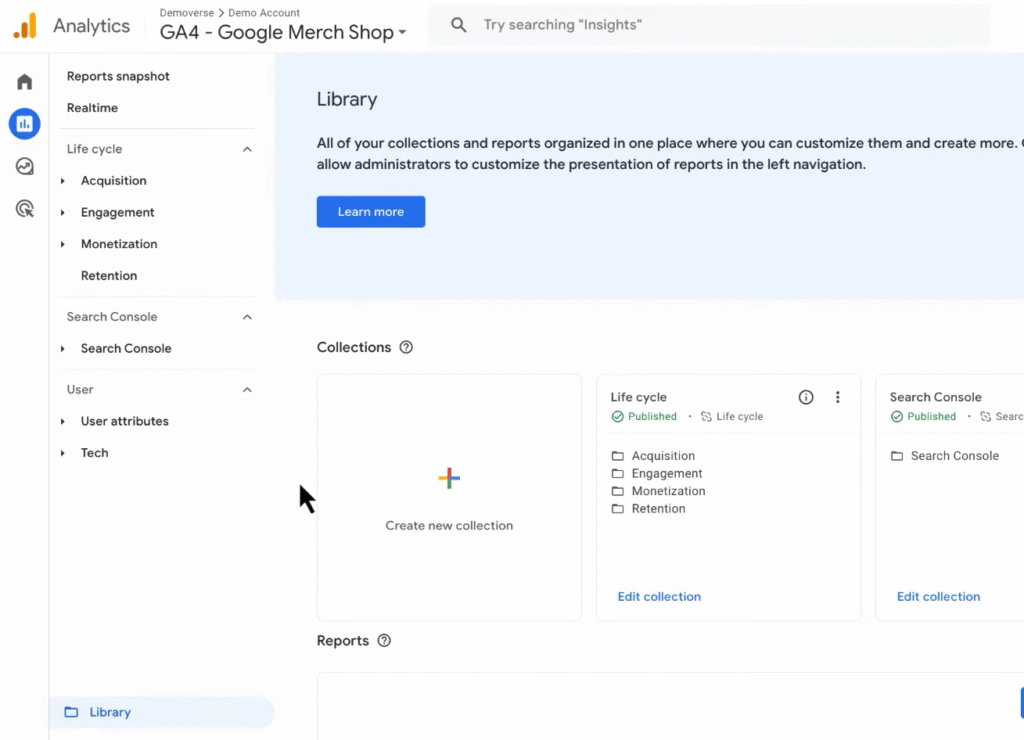Collapse the Search Console sidebar section
Screen dimensions: 1024x740
pos(247,317)
